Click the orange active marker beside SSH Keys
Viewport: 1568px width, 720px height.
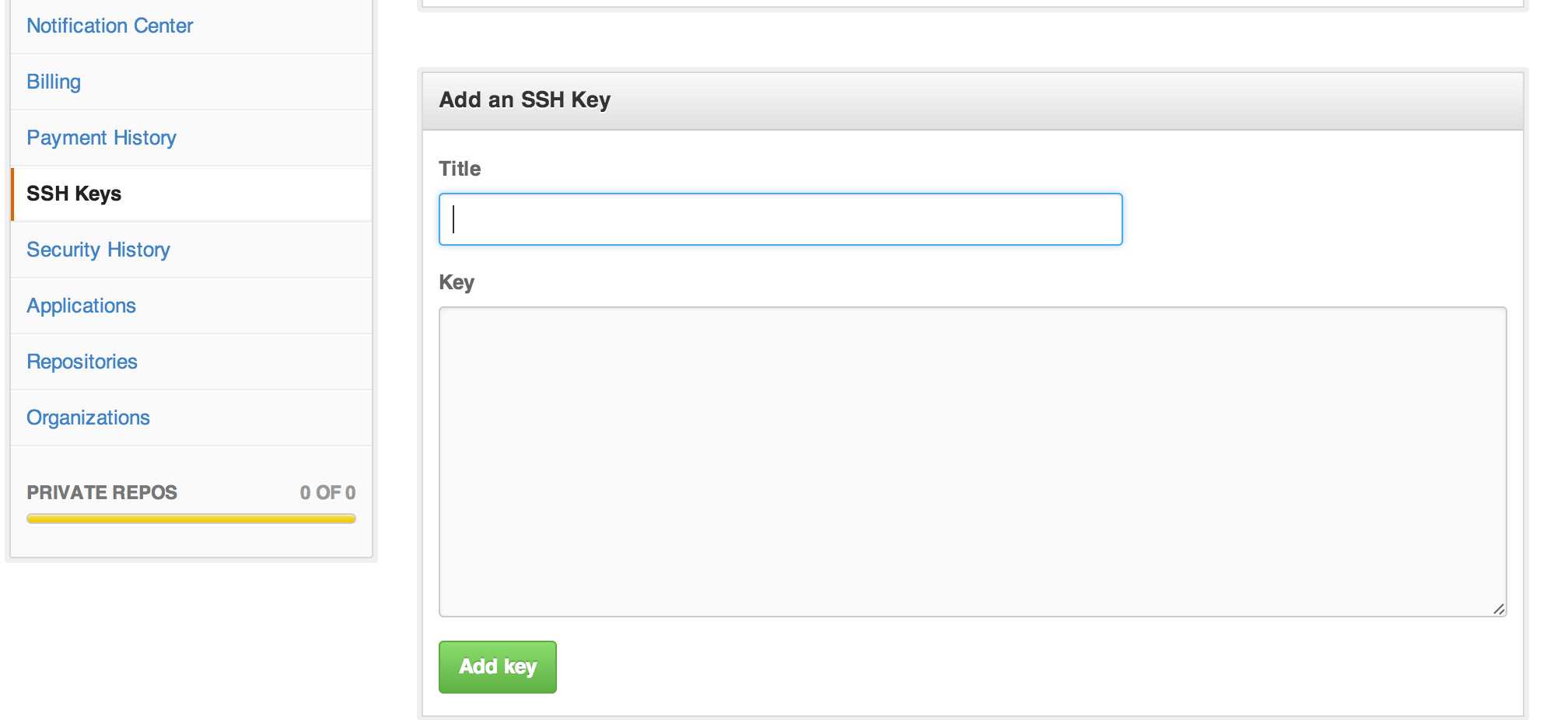click(12, 194)
